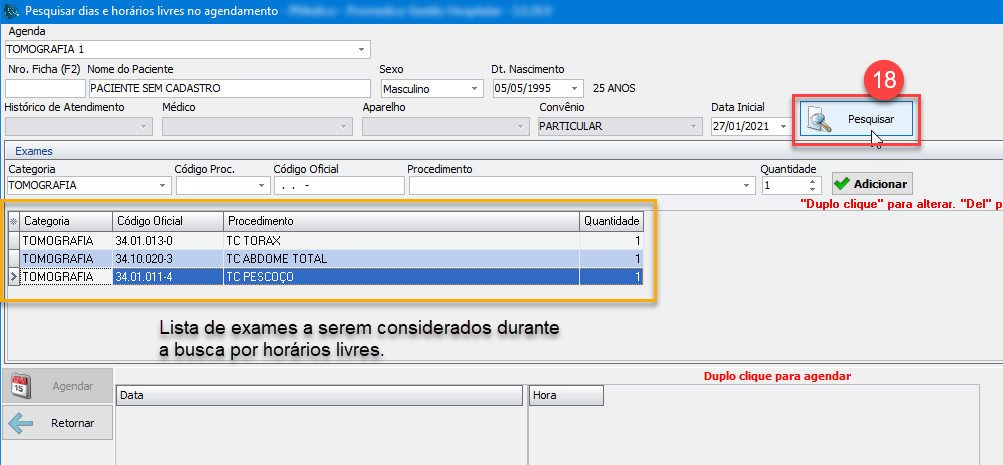Click the Nro. Ficha input field
Image resolution: width=1003 pixels, height=465 pixels.
pos(44,88)
